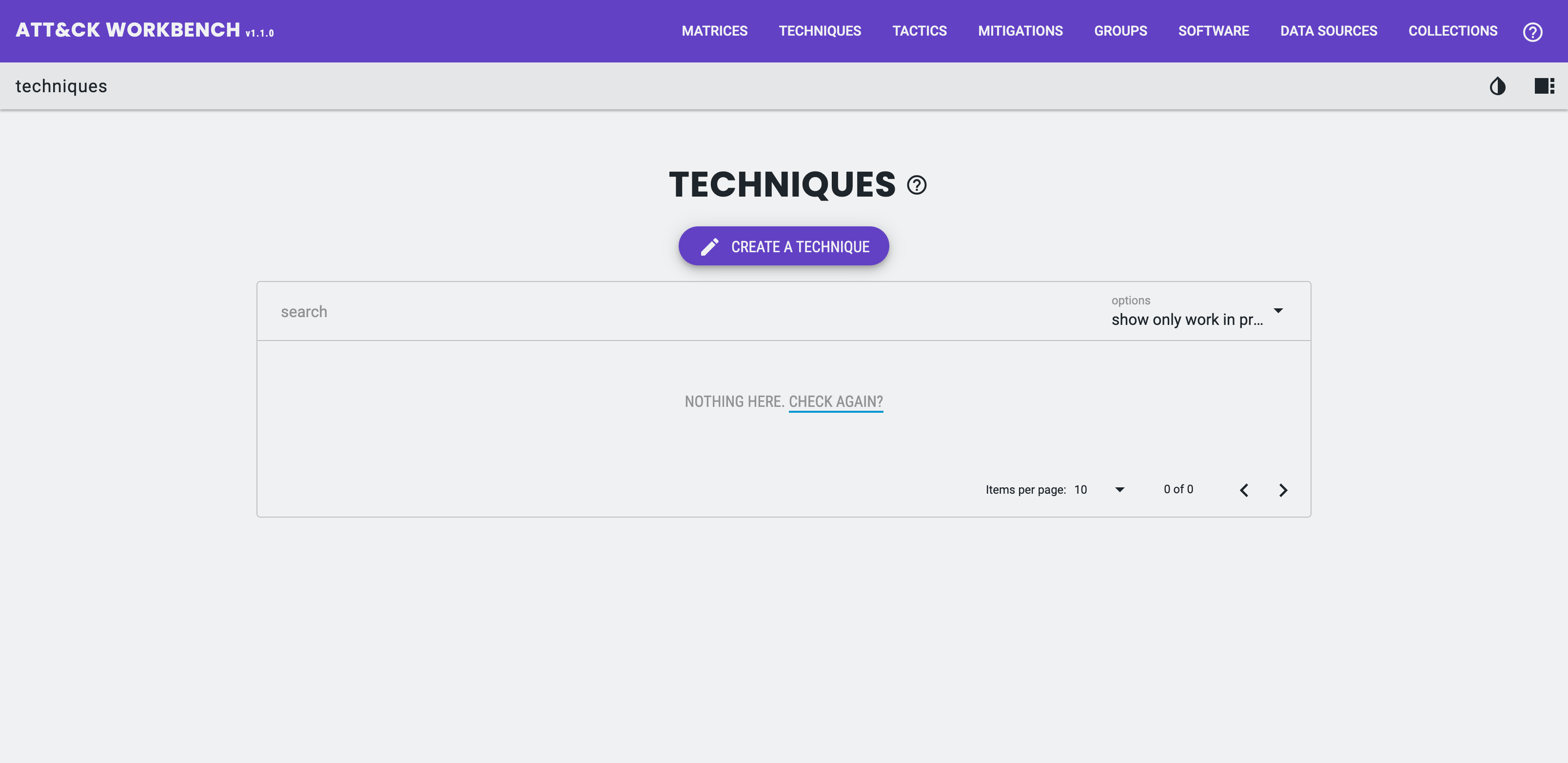Click CREATE A TECHNIQUE button
1568x763 pixels.
[x=783, y=246]
